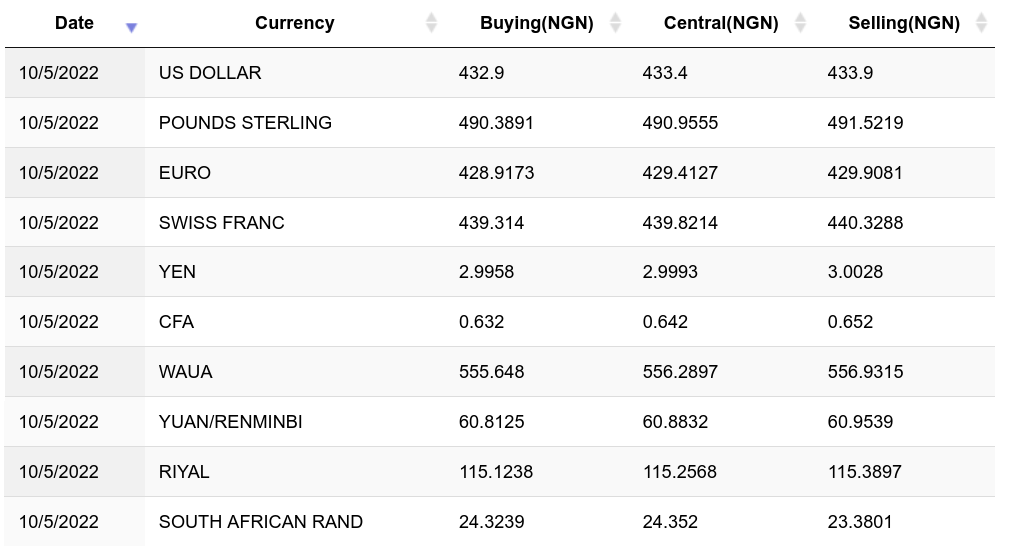
Task: Click the Date column sort arrow icon
Action: [x=131, y=27]
